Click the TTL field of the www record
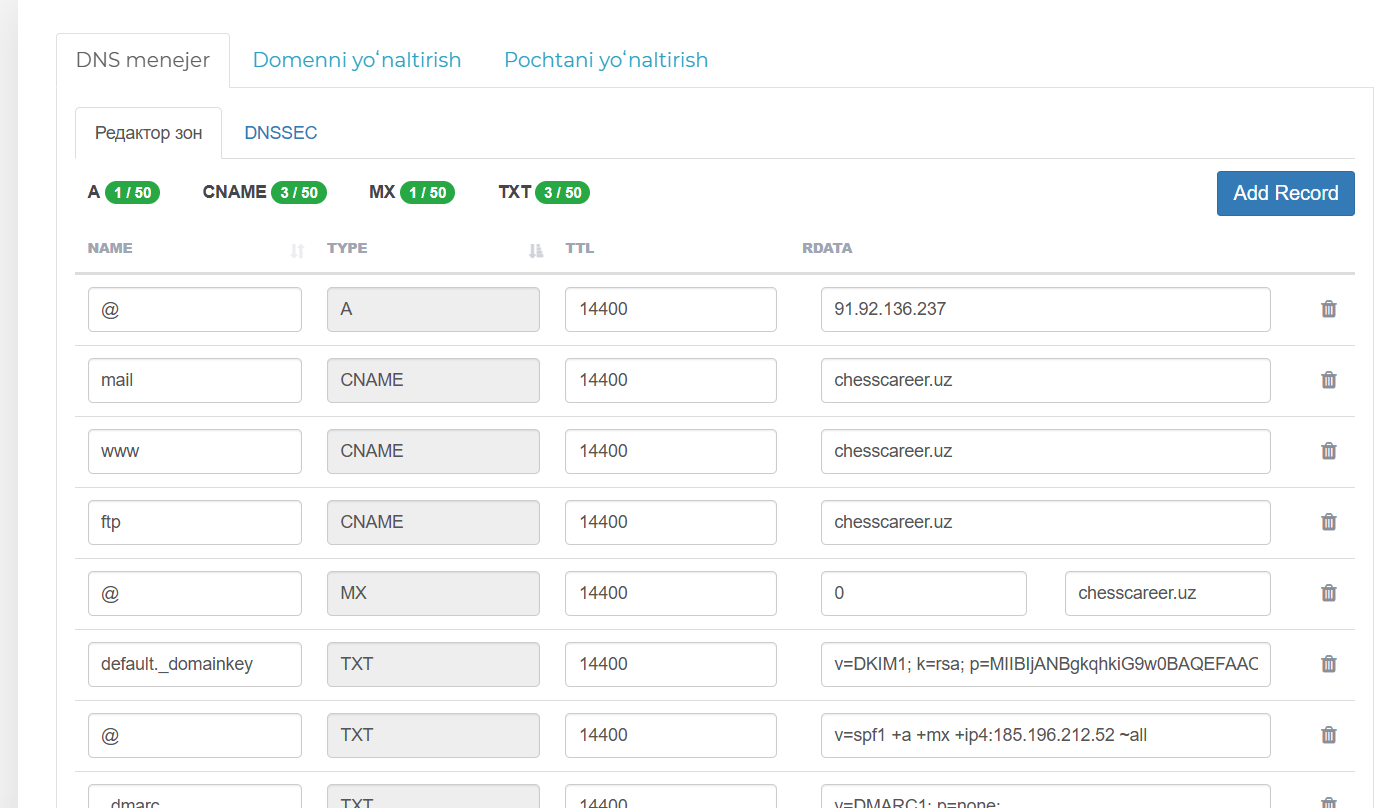The image size is (1377, 808). point(670,451)
